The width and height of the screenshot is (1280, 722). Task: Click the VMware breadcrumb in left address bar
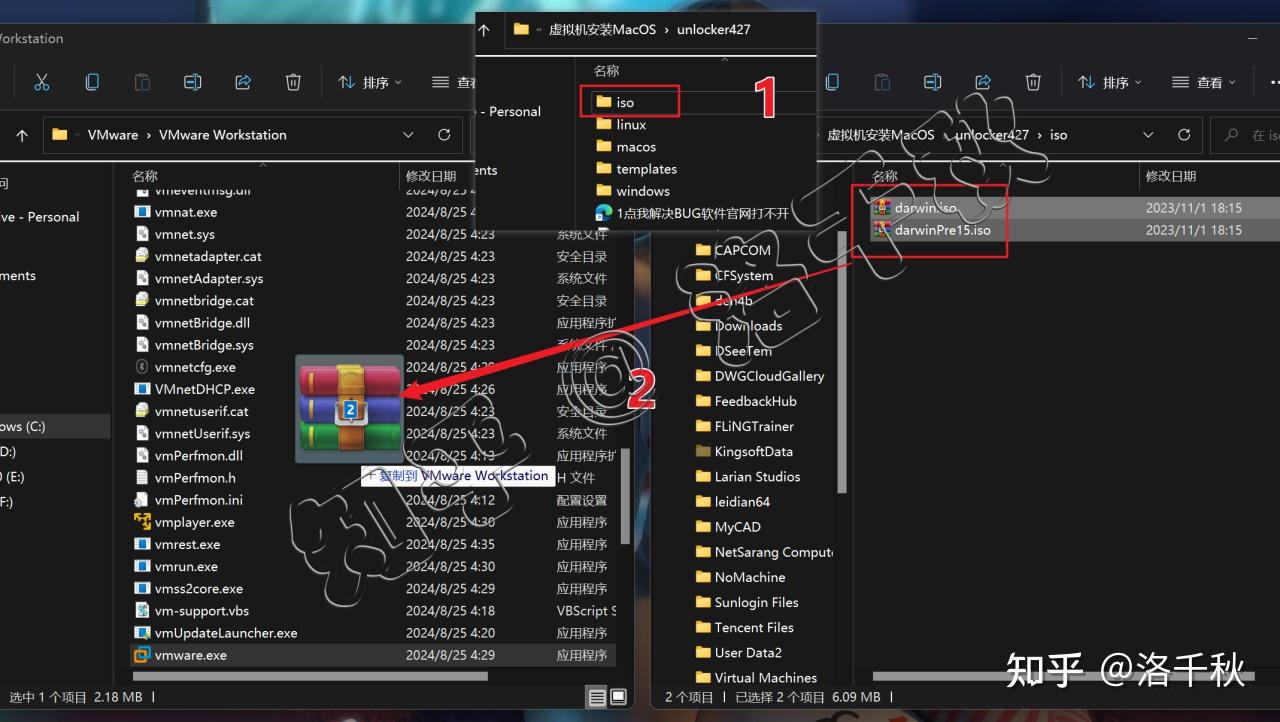pyautogui.click(x=113, y=135)
